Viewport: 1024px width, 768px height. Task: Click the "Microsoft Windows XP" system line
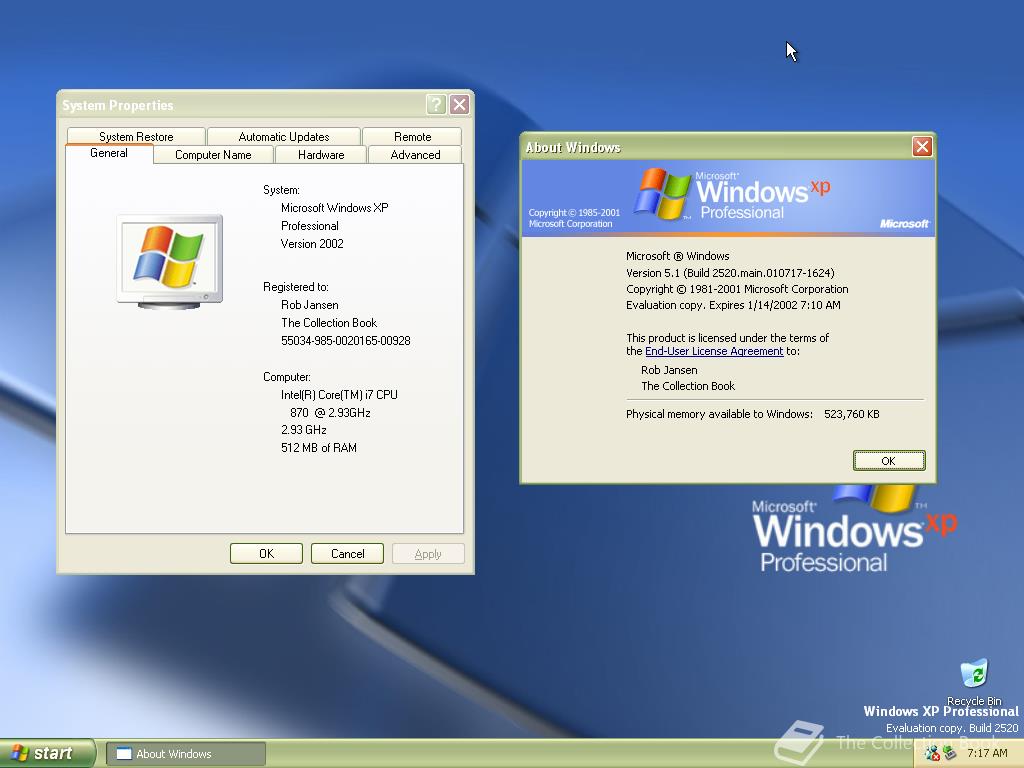point(334,208)
